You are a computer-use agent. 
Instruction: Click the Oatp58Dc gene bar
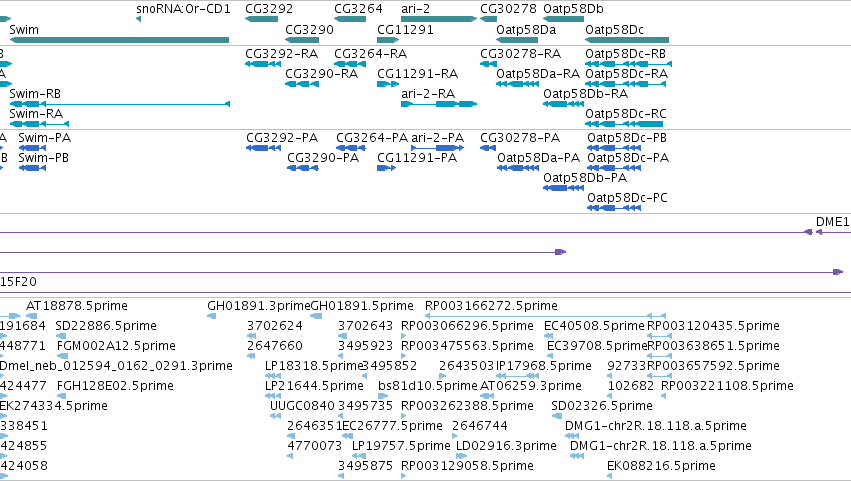pos(627,40)
